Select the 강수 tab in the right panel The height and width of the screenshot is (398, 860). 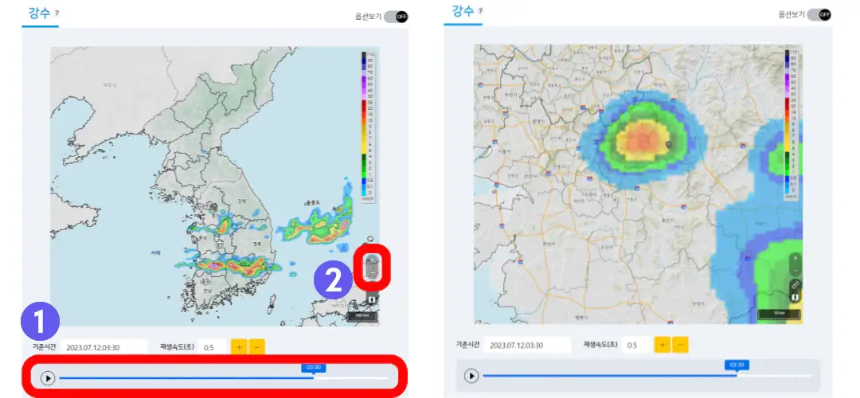[x=462, y=10]
